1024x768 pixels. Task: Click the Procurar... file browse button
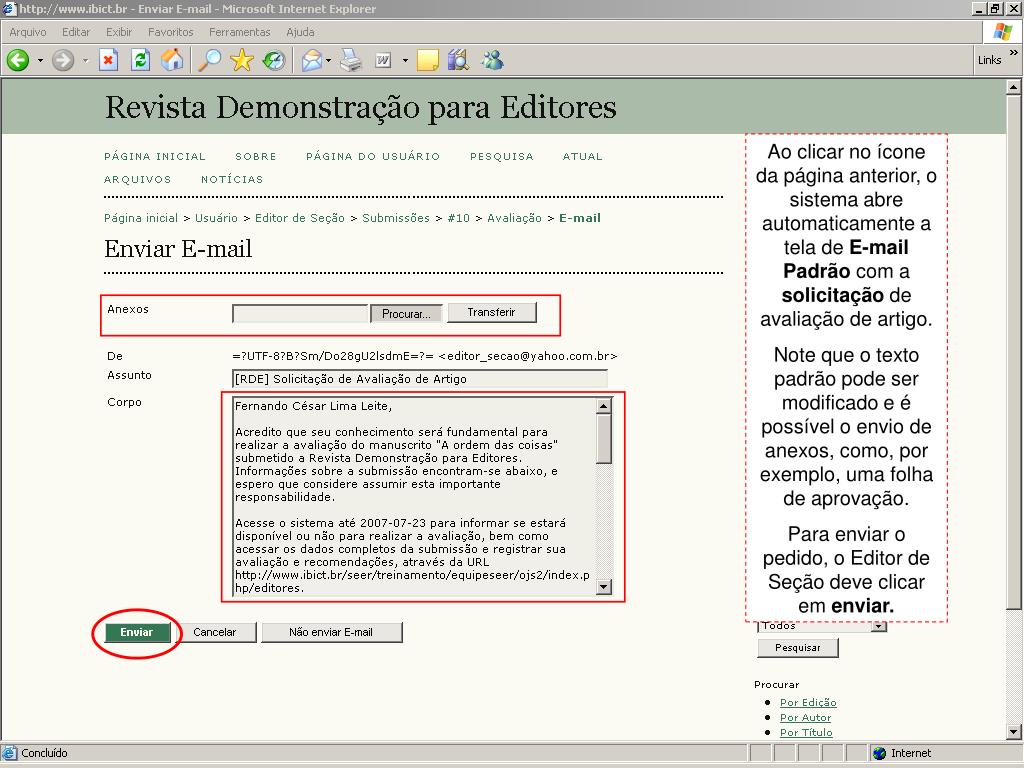click(x=406, y=314)
